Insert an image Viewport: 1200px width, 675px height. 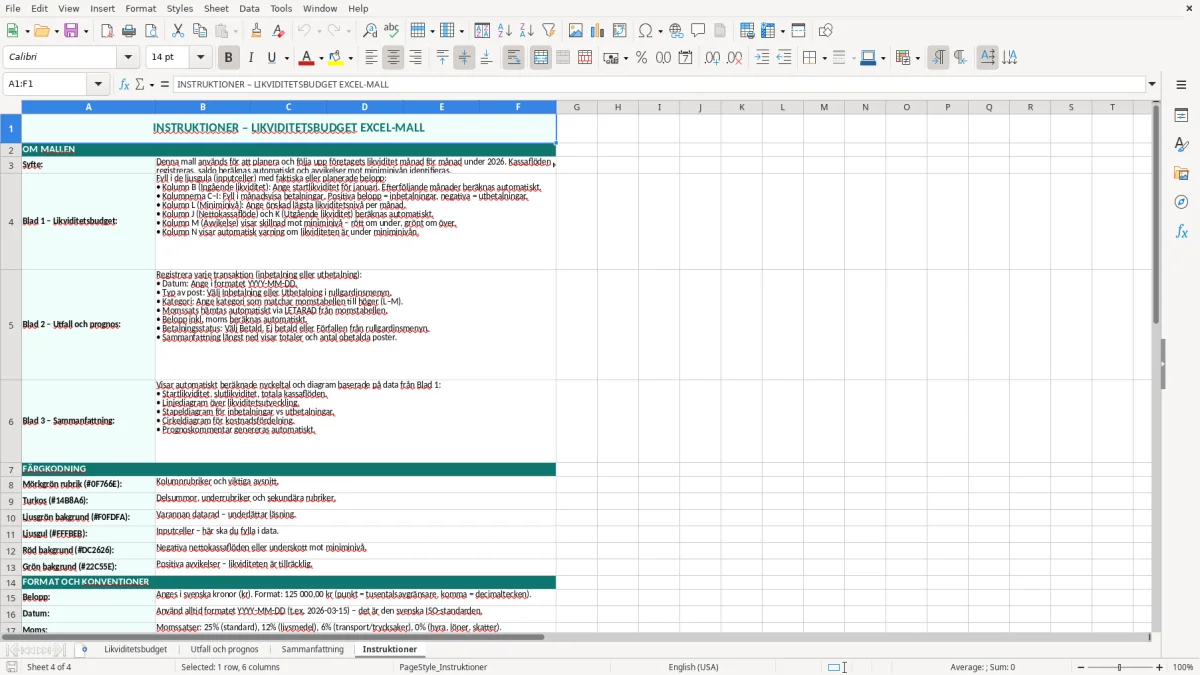pyautogui.click(x=576, y=31)
